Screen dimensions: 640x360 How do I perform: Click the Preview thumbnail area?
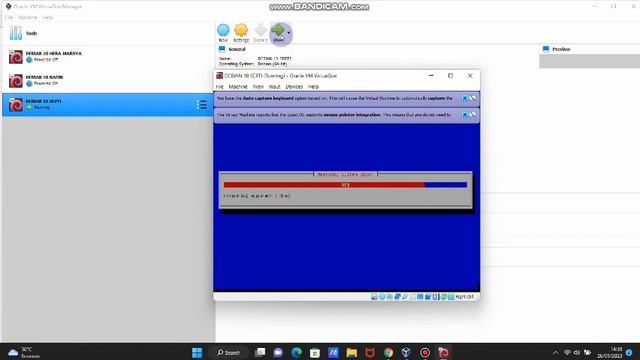[589, 61]
